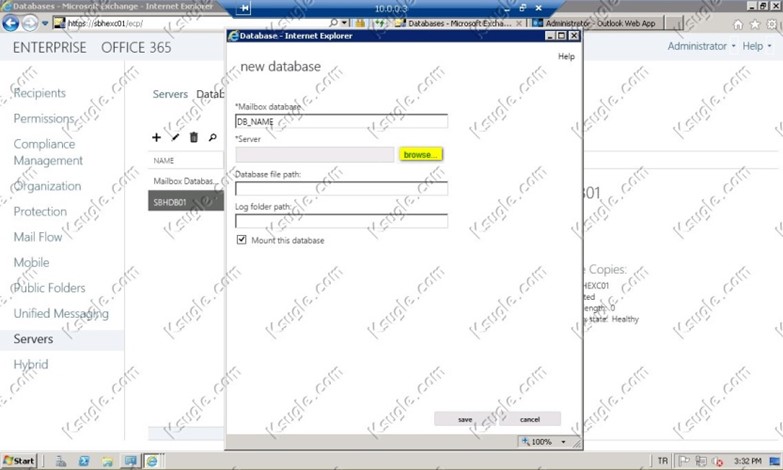Viewport: 783px width, 470px height.
Task: Open Internet Explorer tools gear icon
Action: click(772, 24)
